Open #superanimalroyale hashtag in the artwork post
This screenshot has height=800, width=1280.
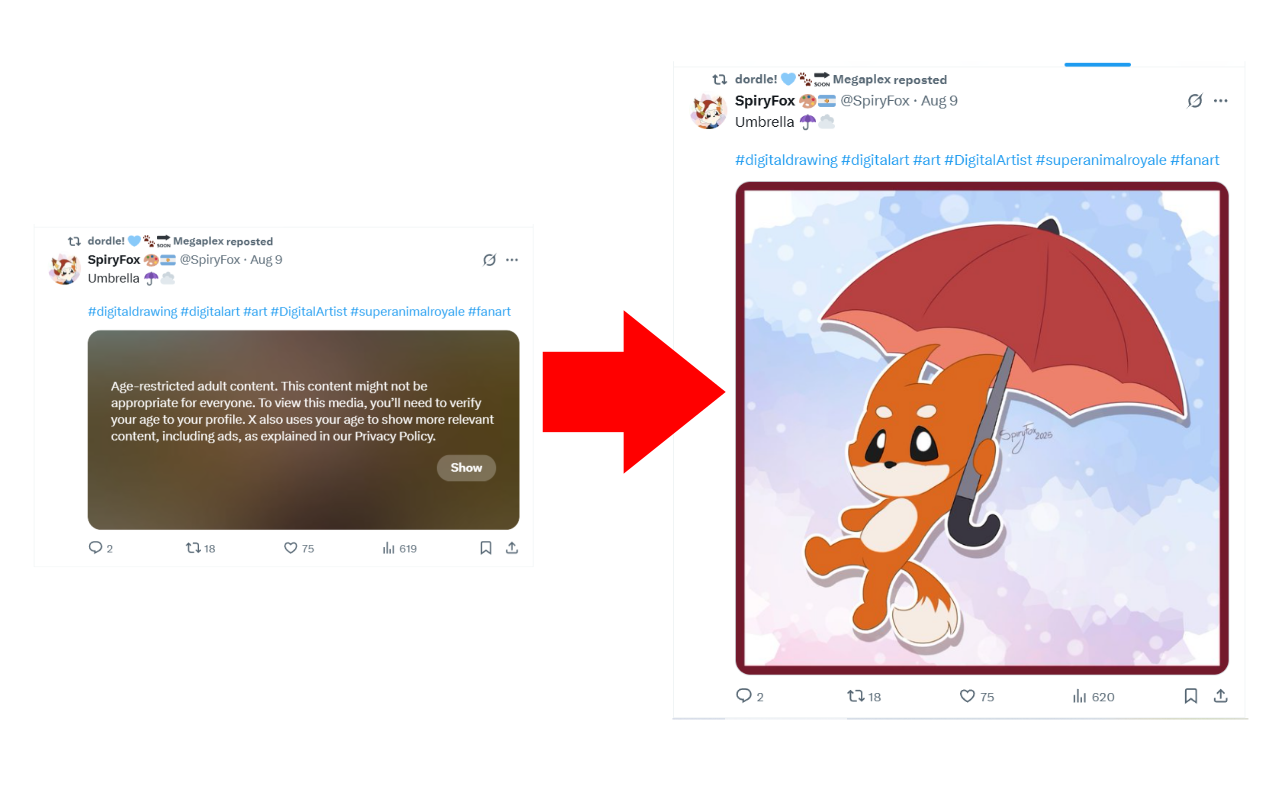[1101, 160]
